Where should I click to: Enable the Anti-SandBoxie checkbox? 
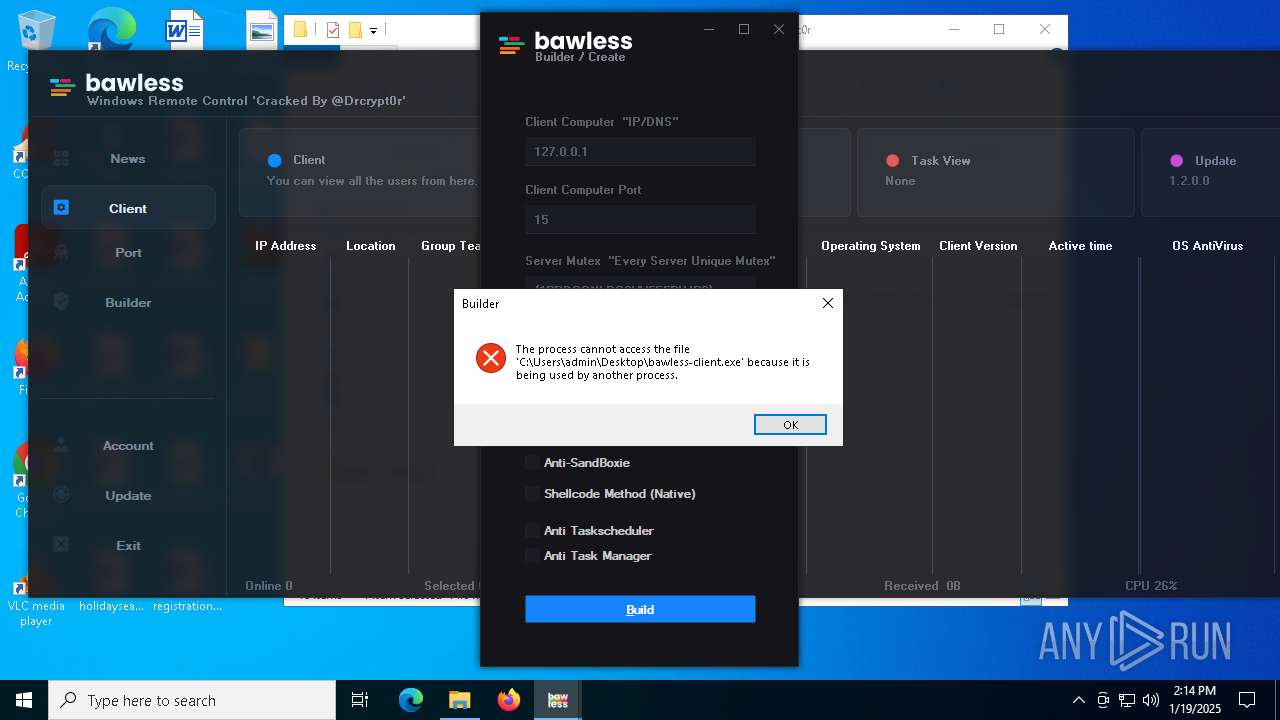pyautogui.click(x=532, y=462)
